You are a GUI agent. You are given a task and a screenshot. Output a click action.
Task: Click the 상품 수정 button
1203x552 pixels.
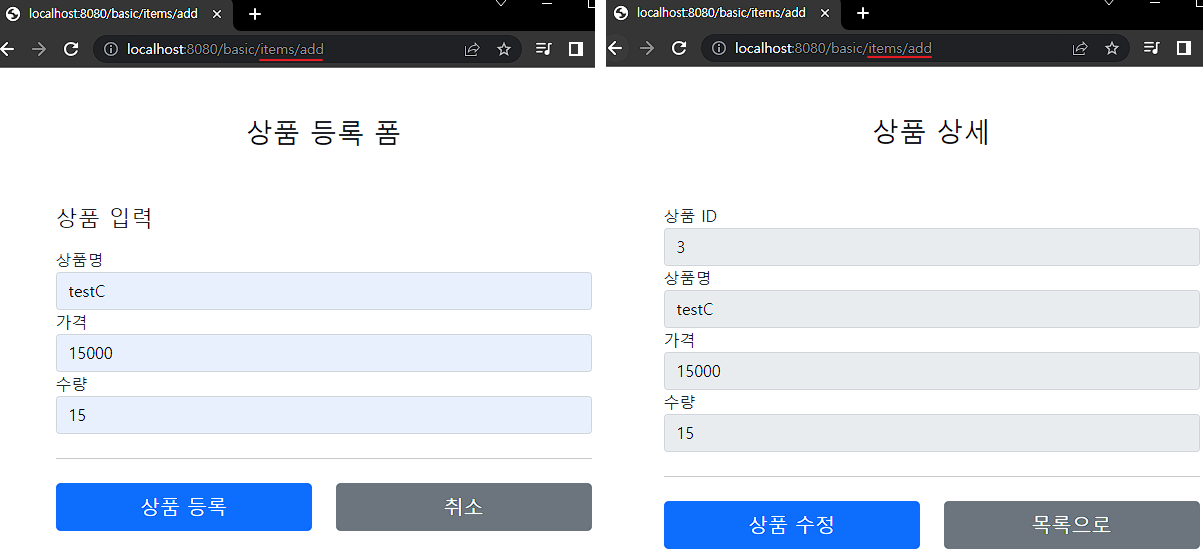792,525
